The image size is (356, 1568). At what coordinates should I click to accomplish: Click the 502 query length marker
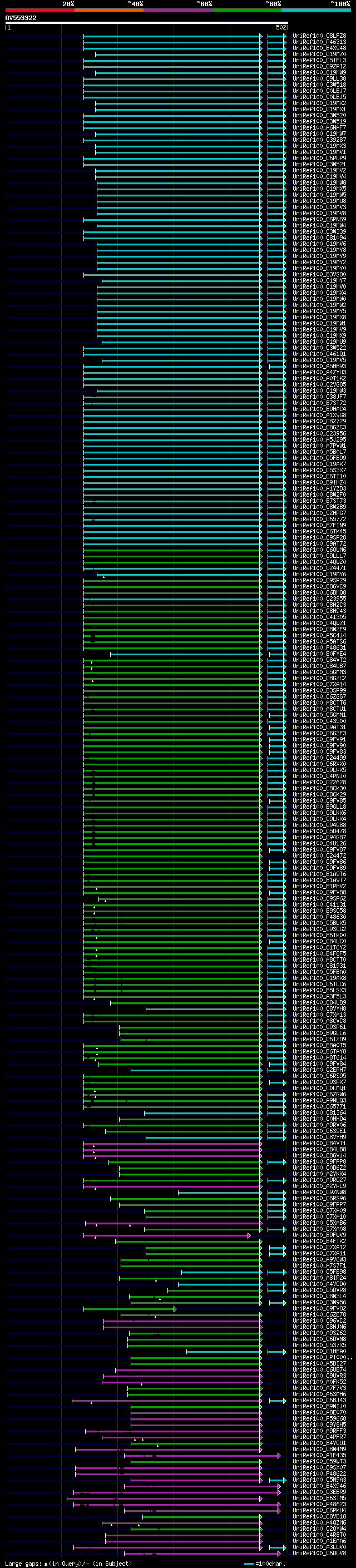(x=281, y=27)
